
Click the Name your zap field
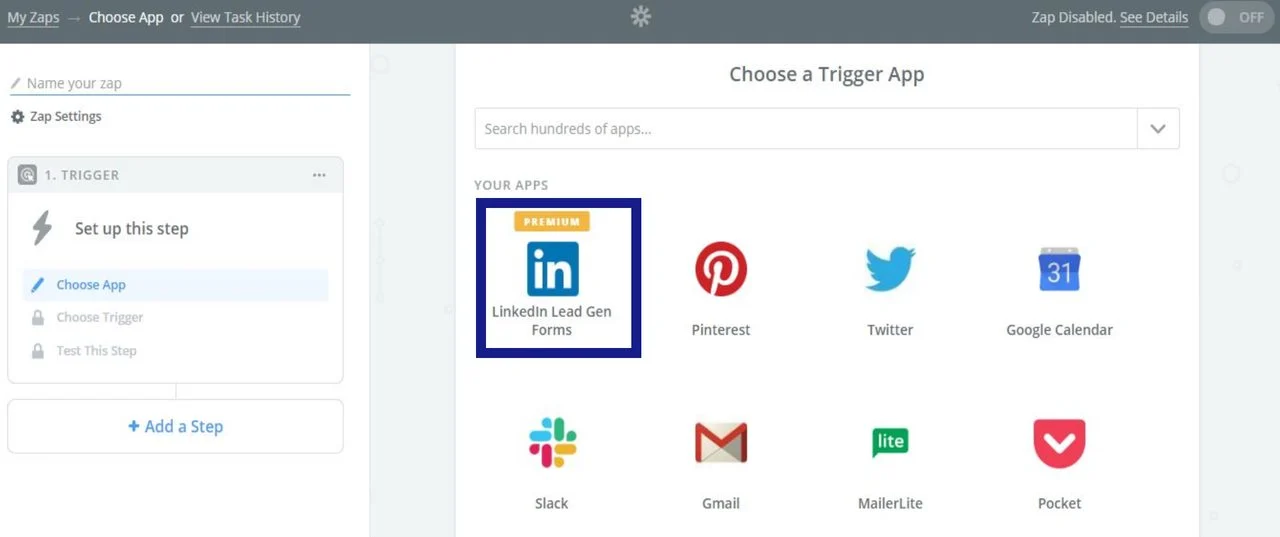(180, 84)
